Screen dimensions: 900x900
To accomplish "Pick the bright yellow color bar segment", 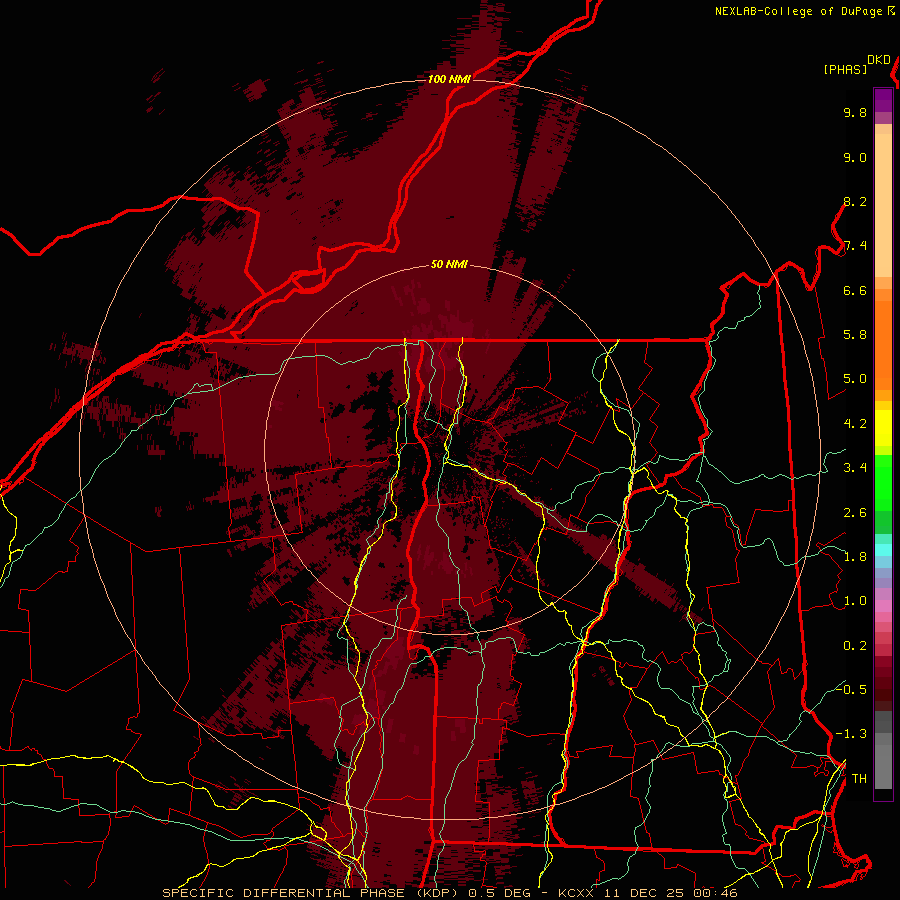I will [x=883, y=428].
